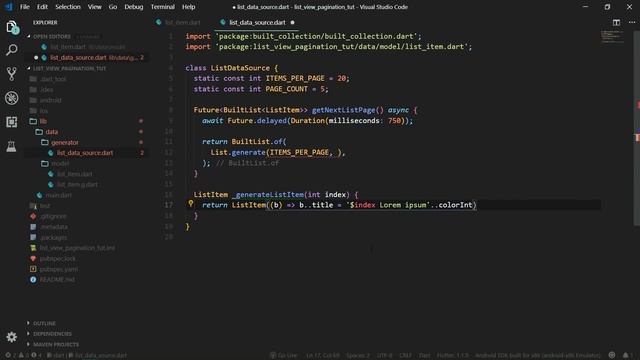Click the Flutter version in the status bar

453,355
